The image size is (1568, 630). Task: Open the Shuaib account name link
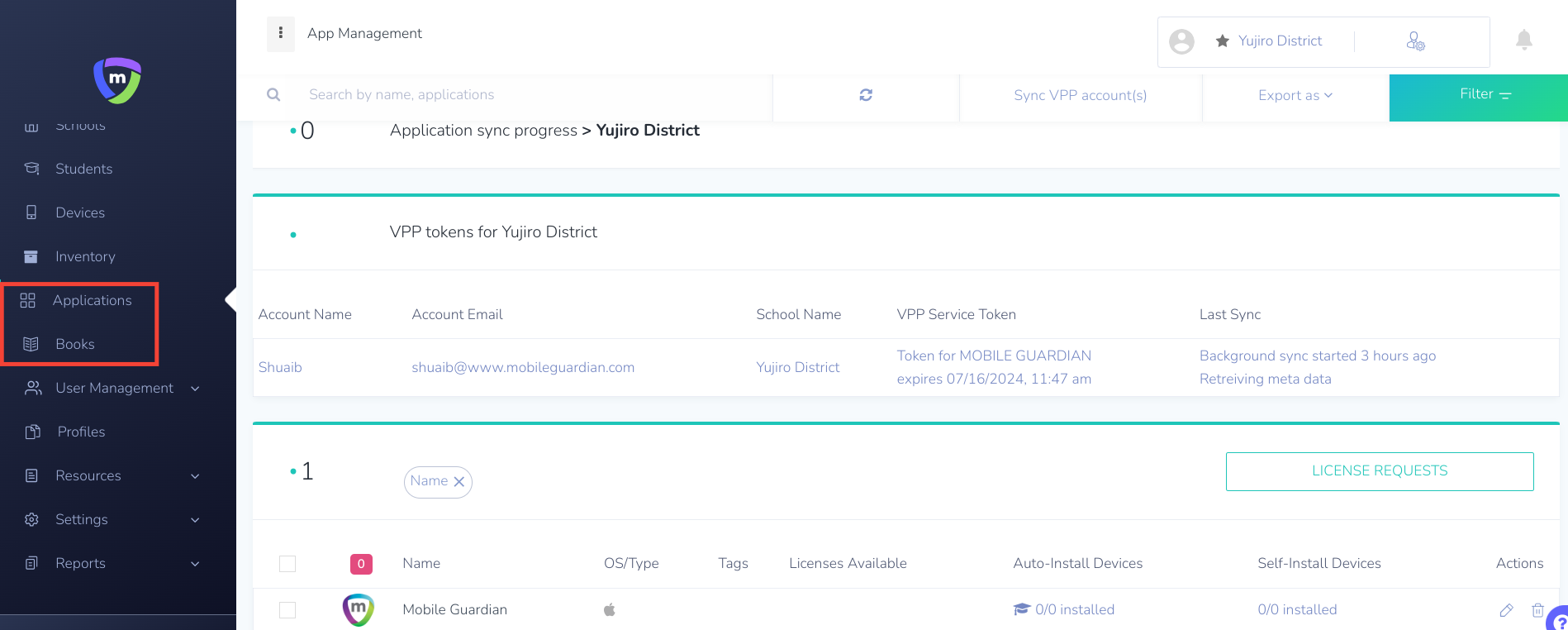coord(280,367)
